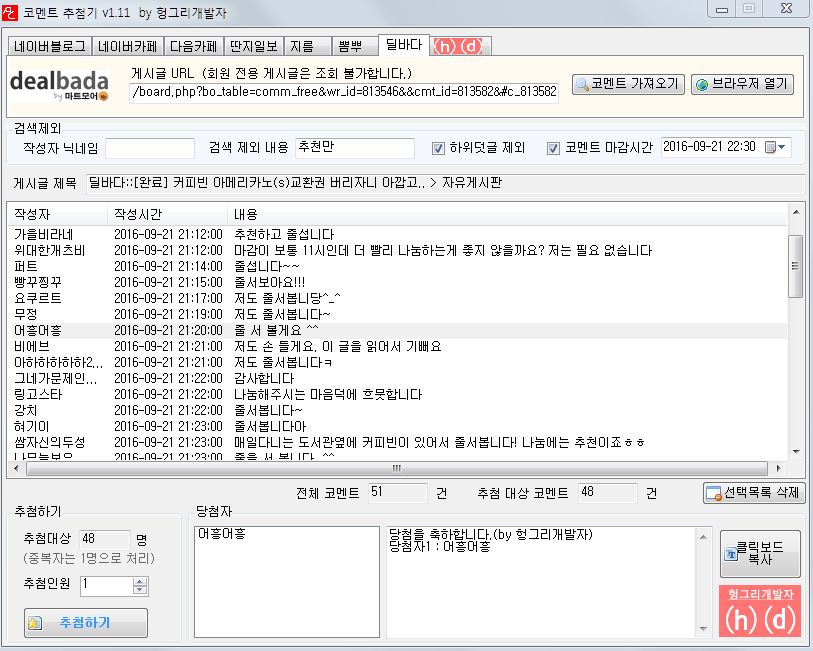
Task: Select the comment row by 링고스타
Action: 300,393
